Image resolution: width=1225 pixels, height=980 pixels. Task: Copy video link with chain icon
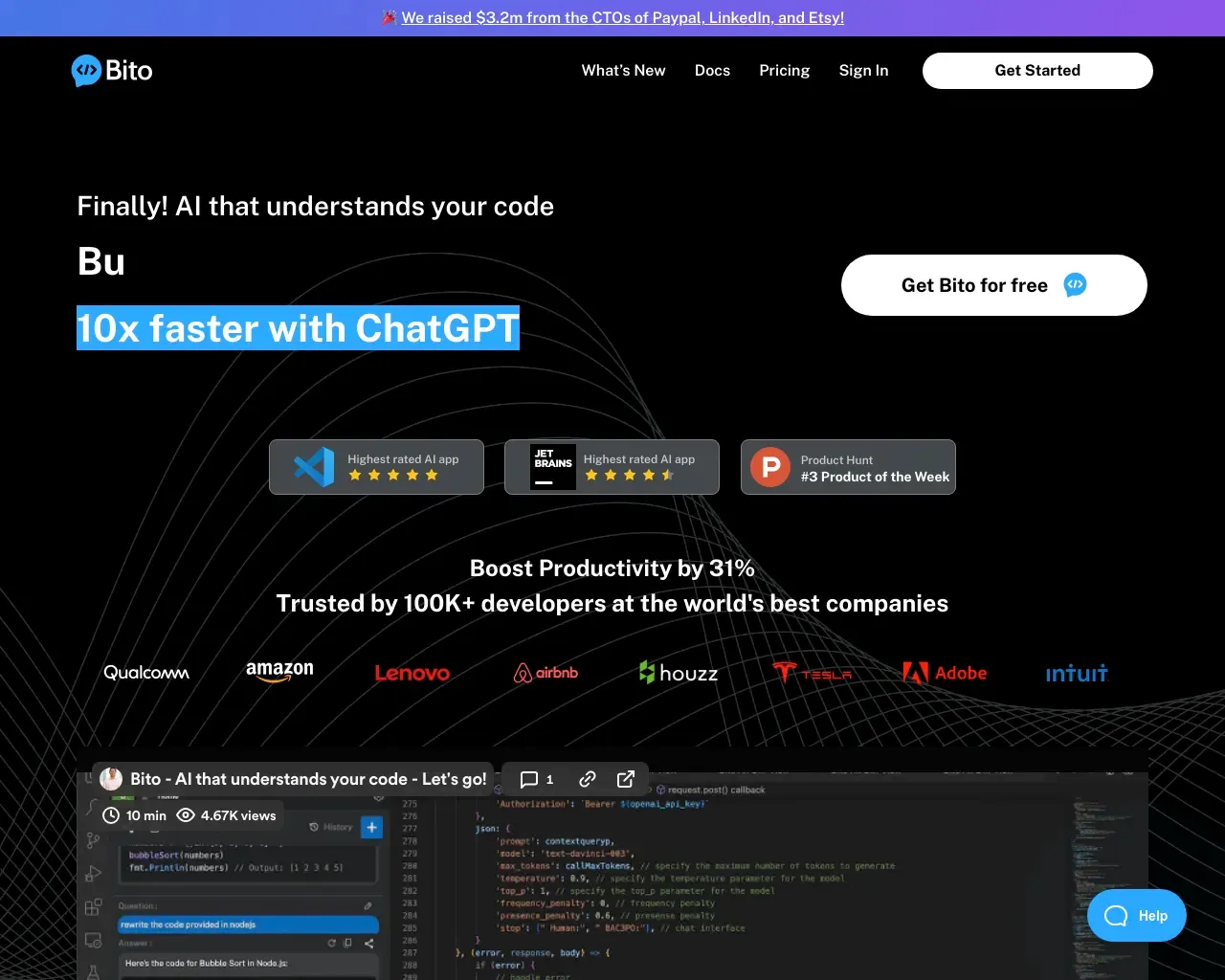click(588, 779)
